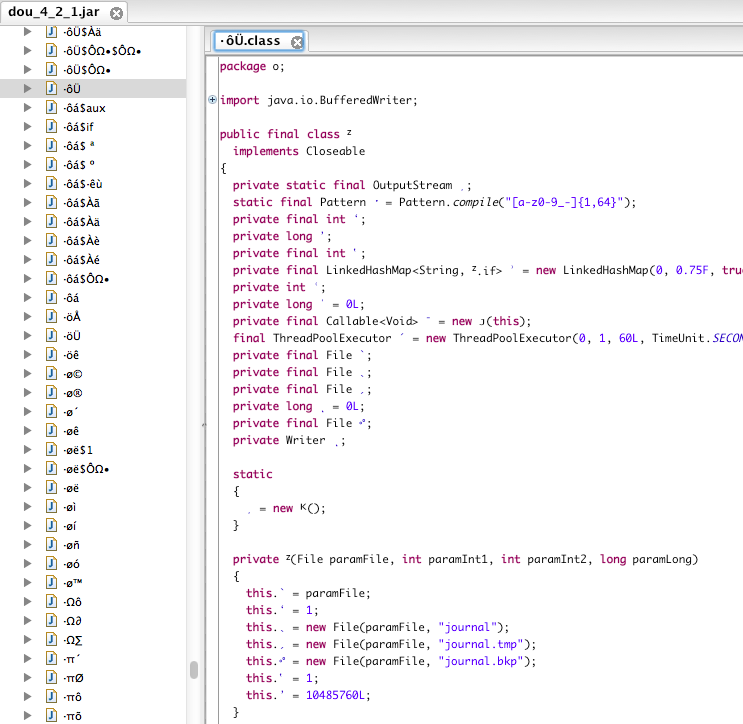The width and height of the screenshot is (743, 724).
Task: Click 'public final class' declaration text
Action: [x=280, y=134]
